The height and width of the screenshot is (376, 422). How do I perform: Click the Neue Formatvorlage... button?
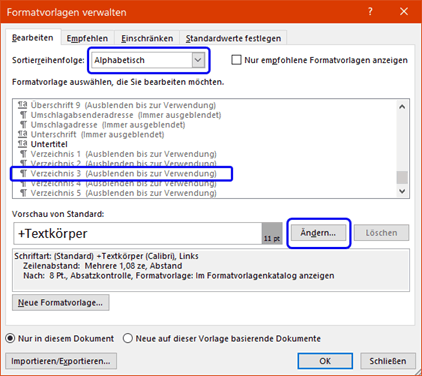[x=60, y=303]
